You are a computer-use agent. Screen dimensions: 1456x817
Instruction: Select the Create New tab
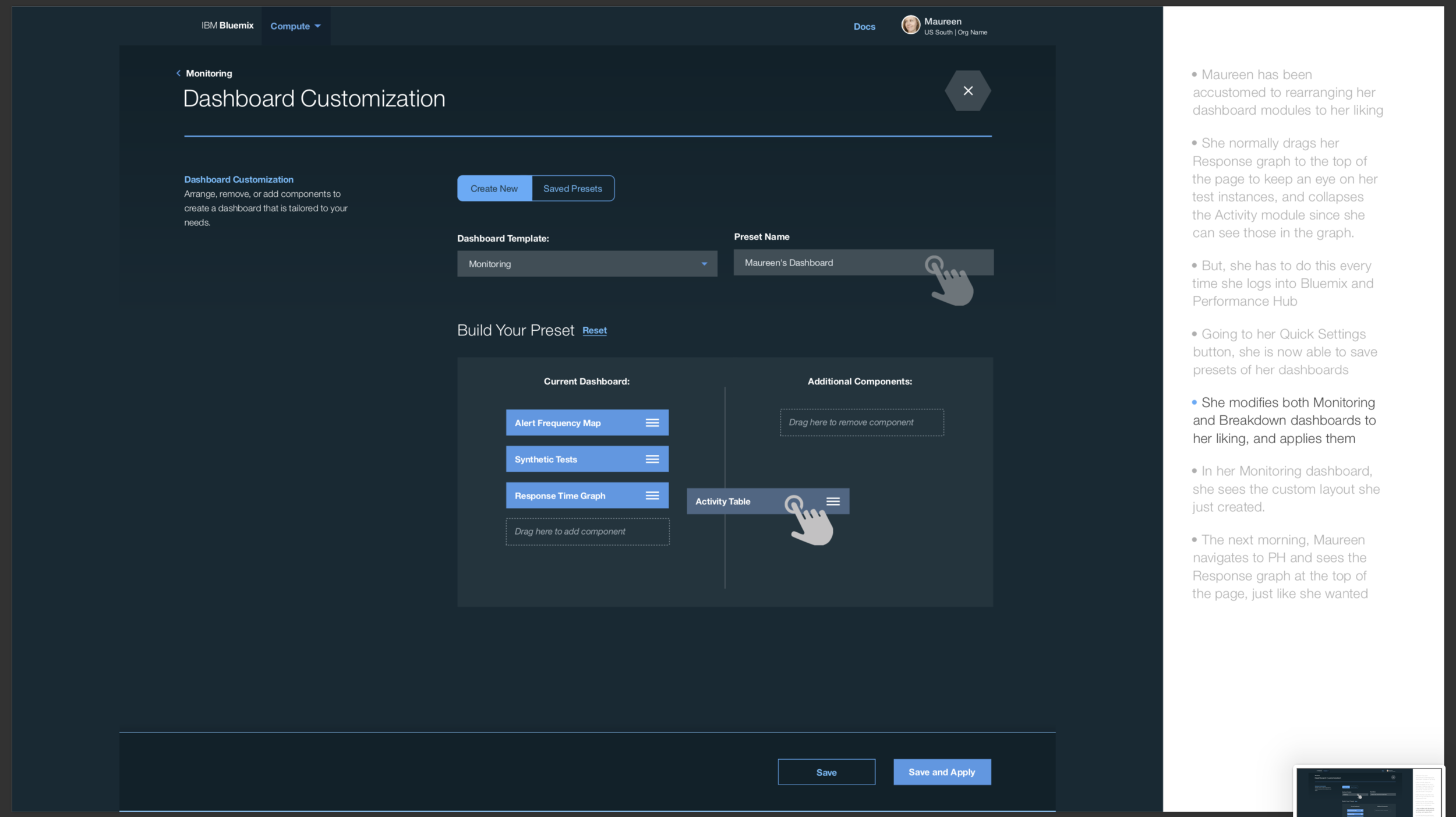click(x=494, y=189)
